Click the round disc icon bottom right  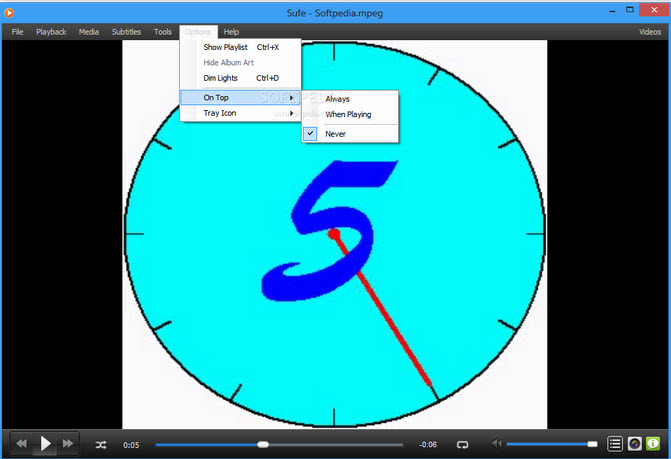[x=634, y=443]
